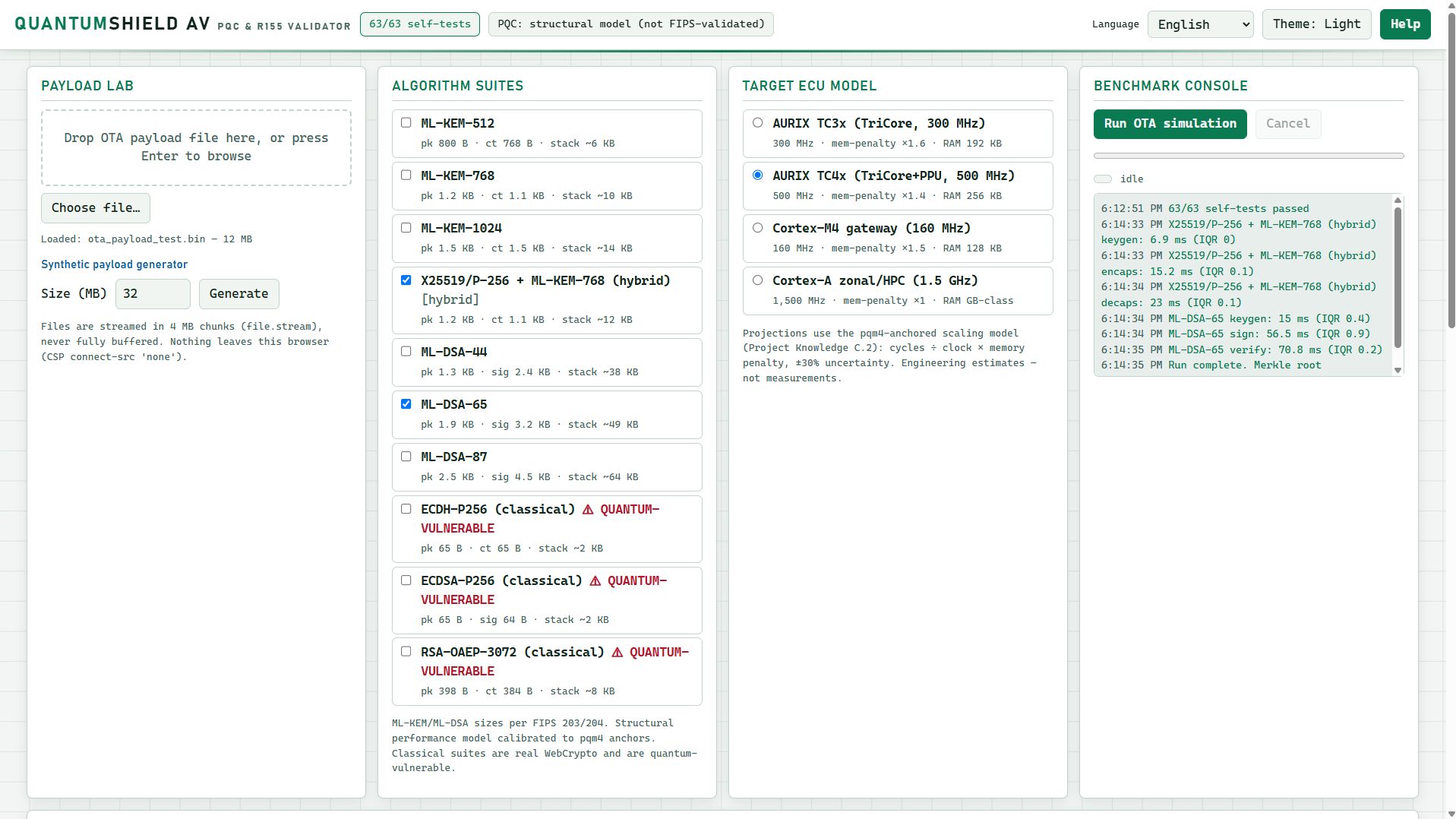Click the idle status indicator pill
This screenshot has height=819, width=1456.
(1103, 179)
